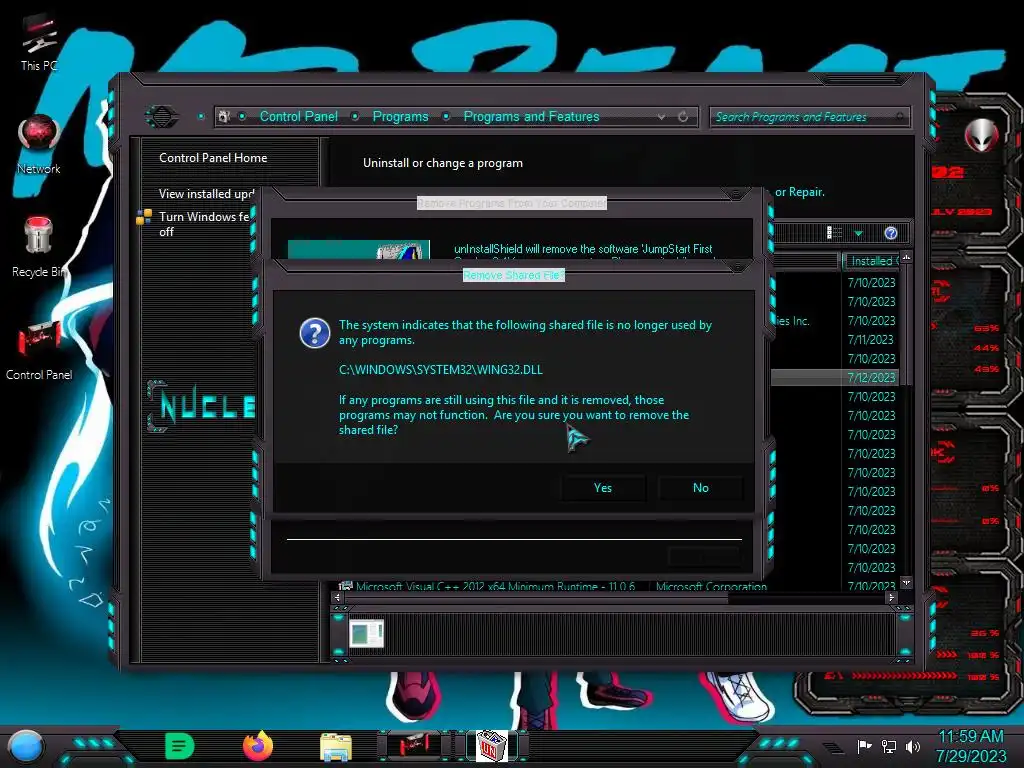The width and height of the screenshot is (1024, 768).
Task: Open Control Panel Home link
Action: (x=213, y=158)
